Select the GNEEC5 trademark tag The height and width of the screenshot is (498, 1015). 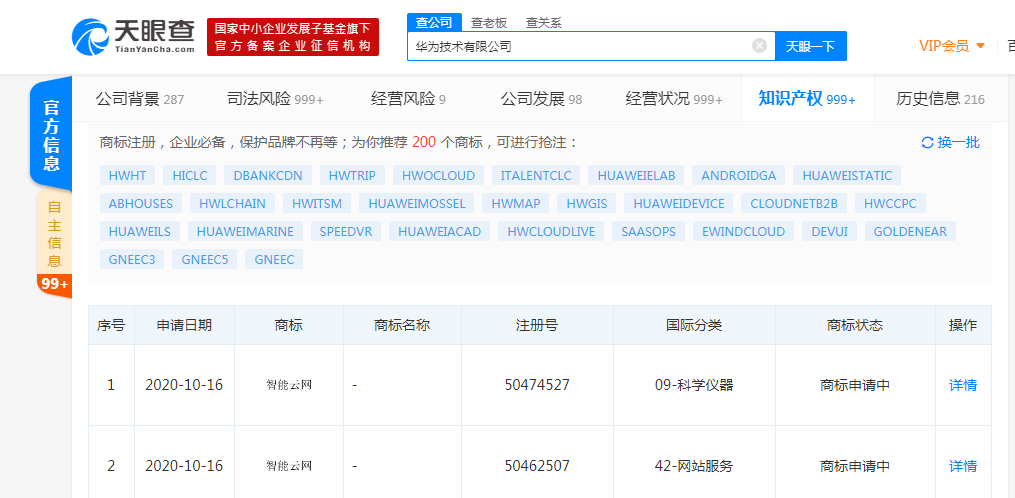coord(205,259)
